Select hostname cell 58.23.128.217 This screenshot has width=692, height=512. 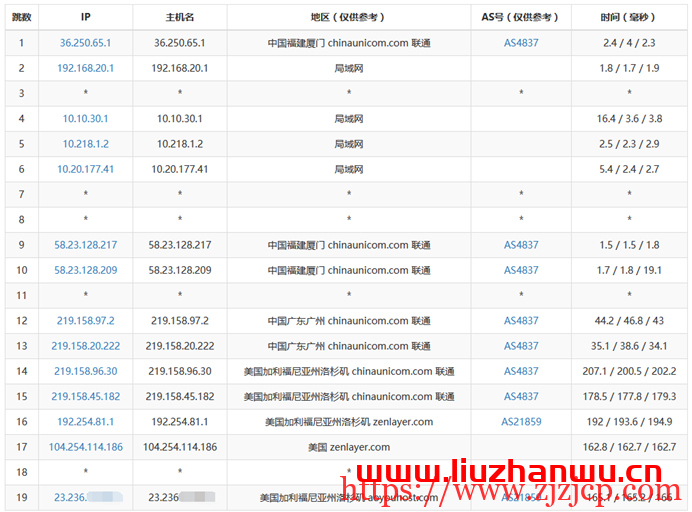coord(180,245)
